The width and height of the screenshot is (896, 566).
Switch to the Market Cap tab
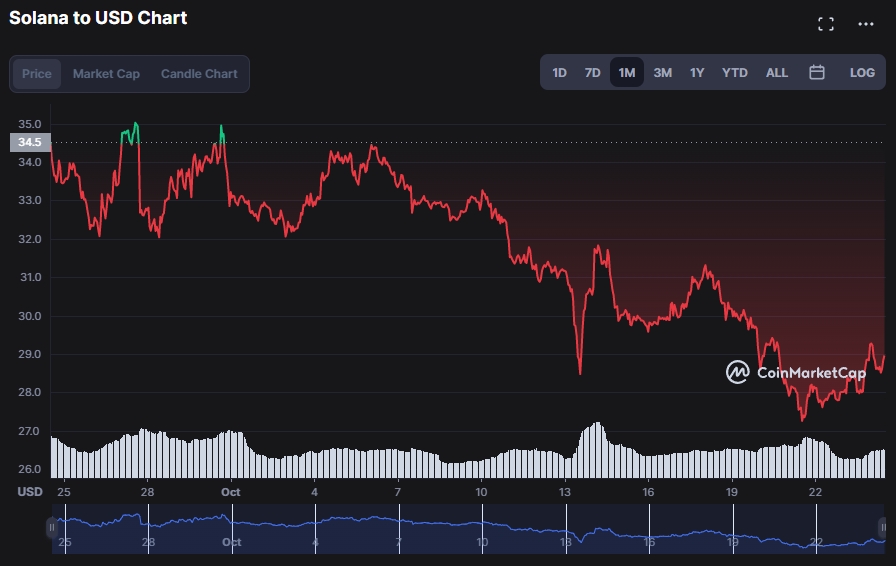tap(106, 74)
